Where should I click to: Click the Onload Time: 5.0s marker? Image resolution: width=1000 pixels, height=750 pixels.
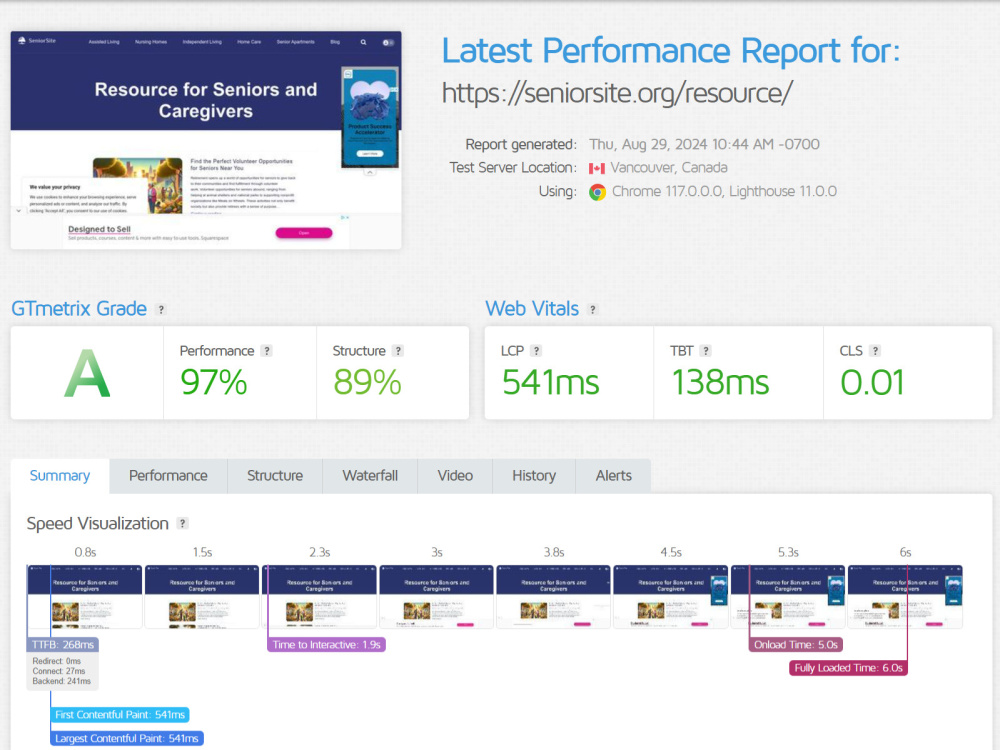click(x=796, y=645)
